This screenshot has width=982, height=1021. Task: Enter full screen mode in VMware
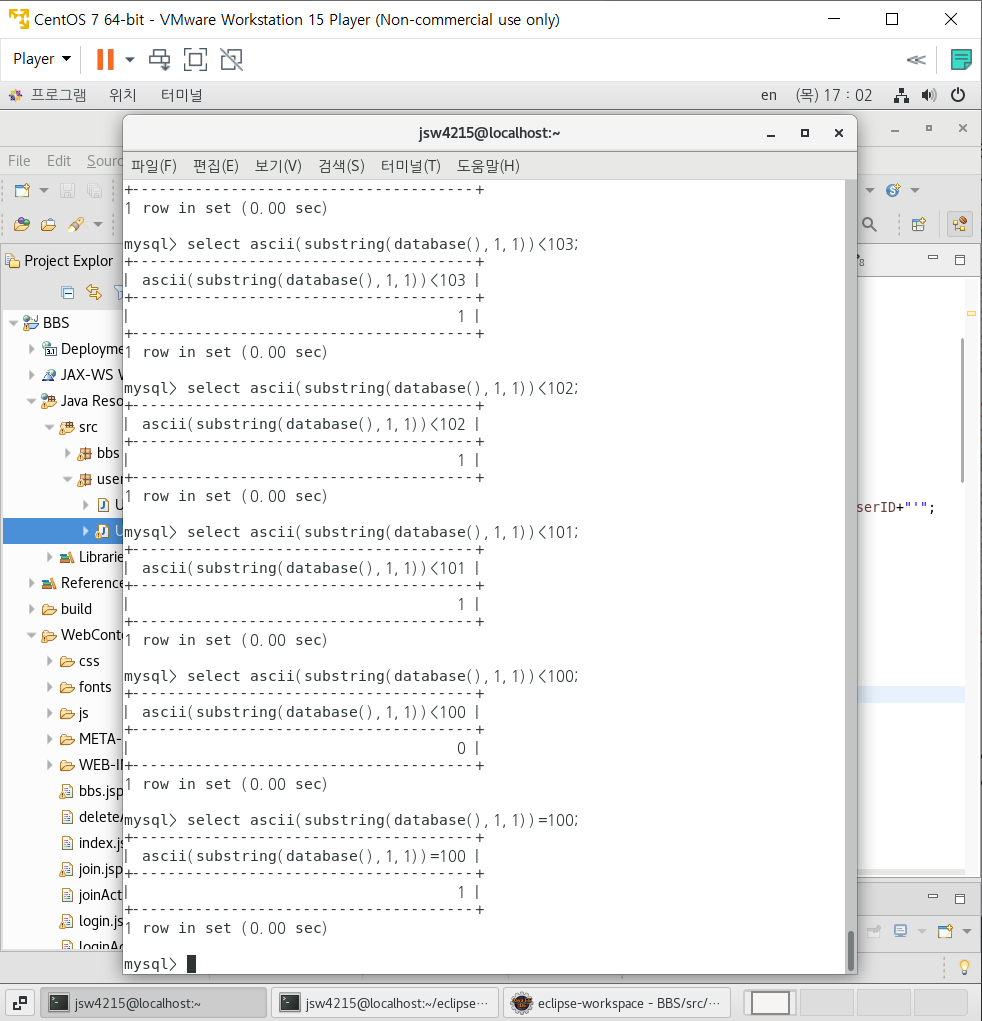click(195, 59)
